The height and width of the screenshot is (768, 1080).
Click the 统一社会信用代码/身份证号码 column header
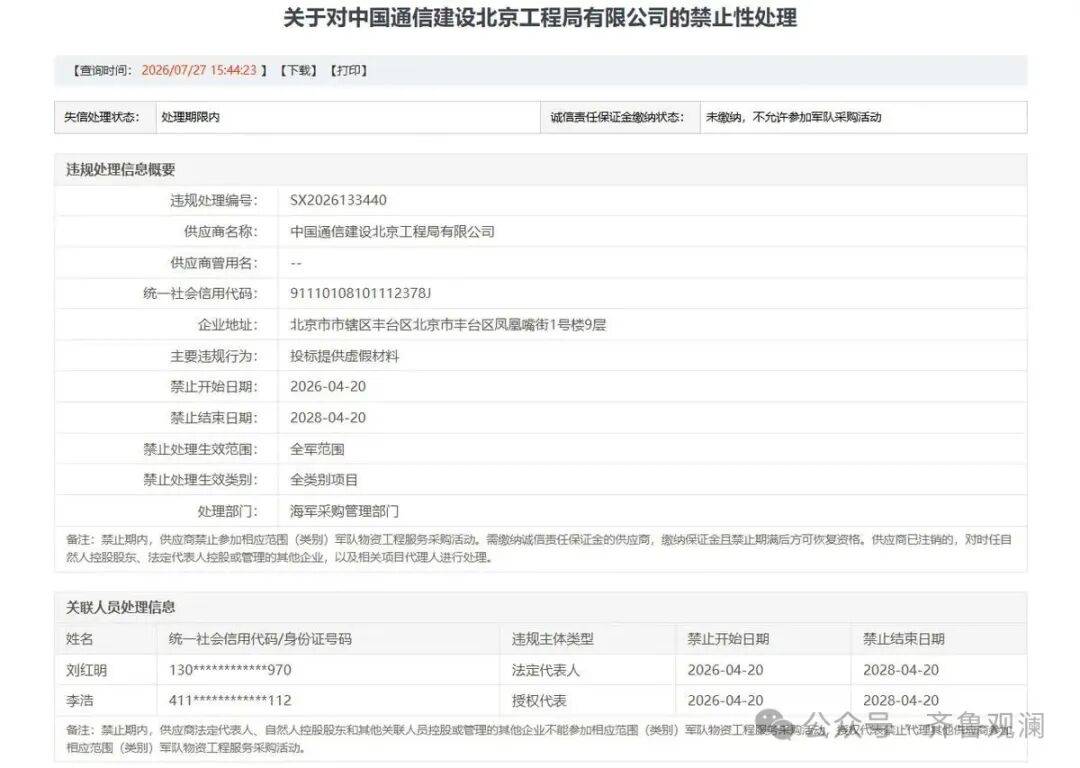click(260, 639)
